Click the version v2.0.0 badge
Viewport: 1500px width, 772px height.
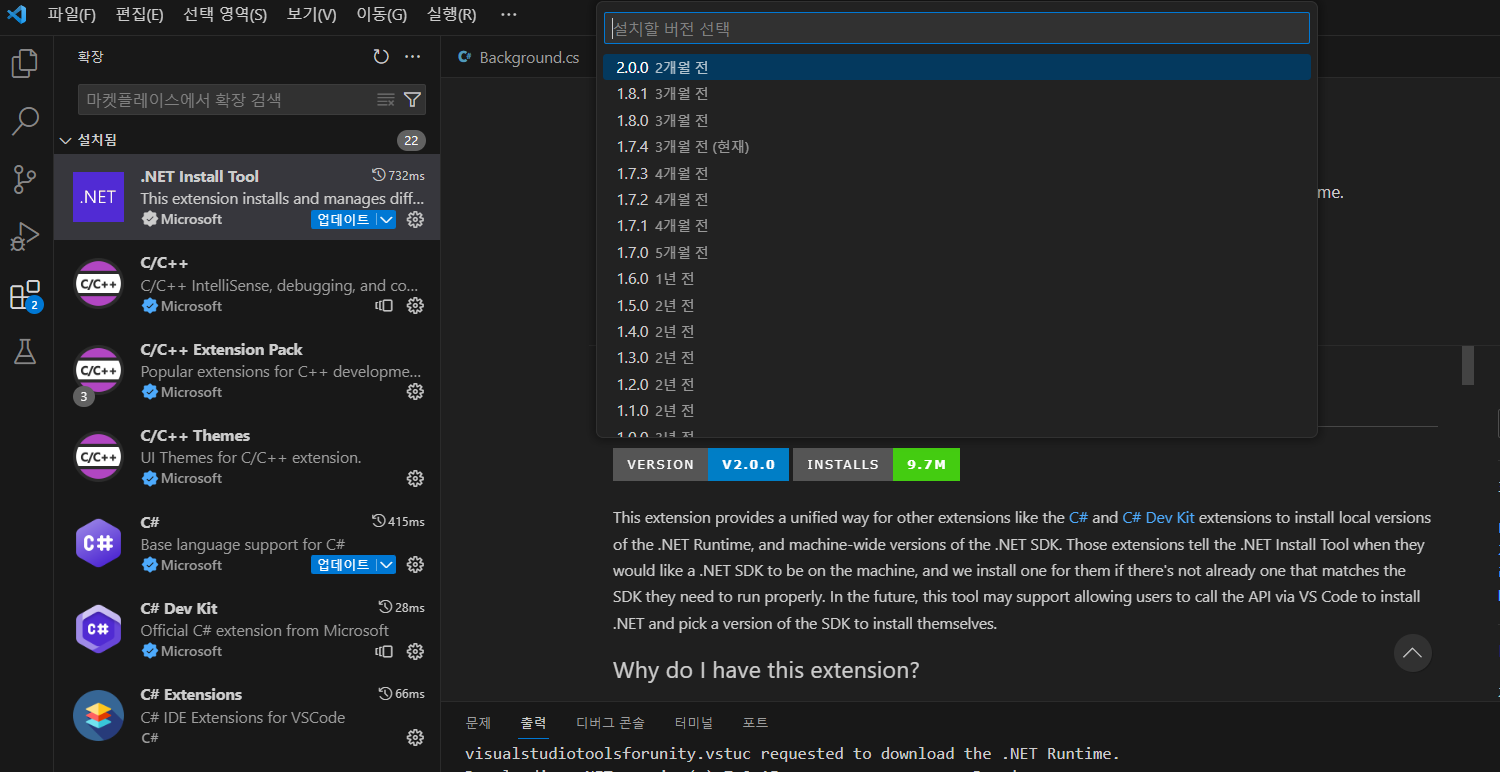tap(701, 464)
